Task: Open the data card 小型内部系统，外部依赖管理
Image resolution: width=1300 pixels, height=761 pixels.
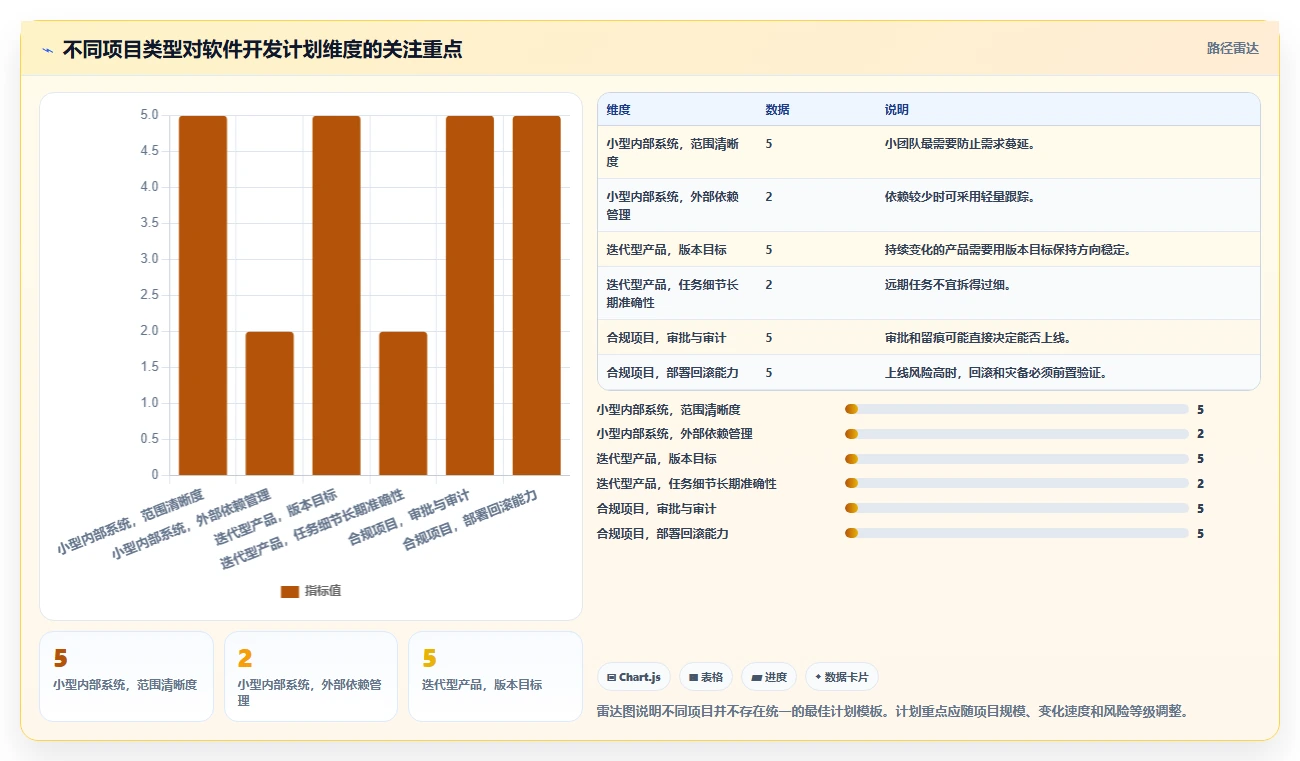Action: click(311, 676)
